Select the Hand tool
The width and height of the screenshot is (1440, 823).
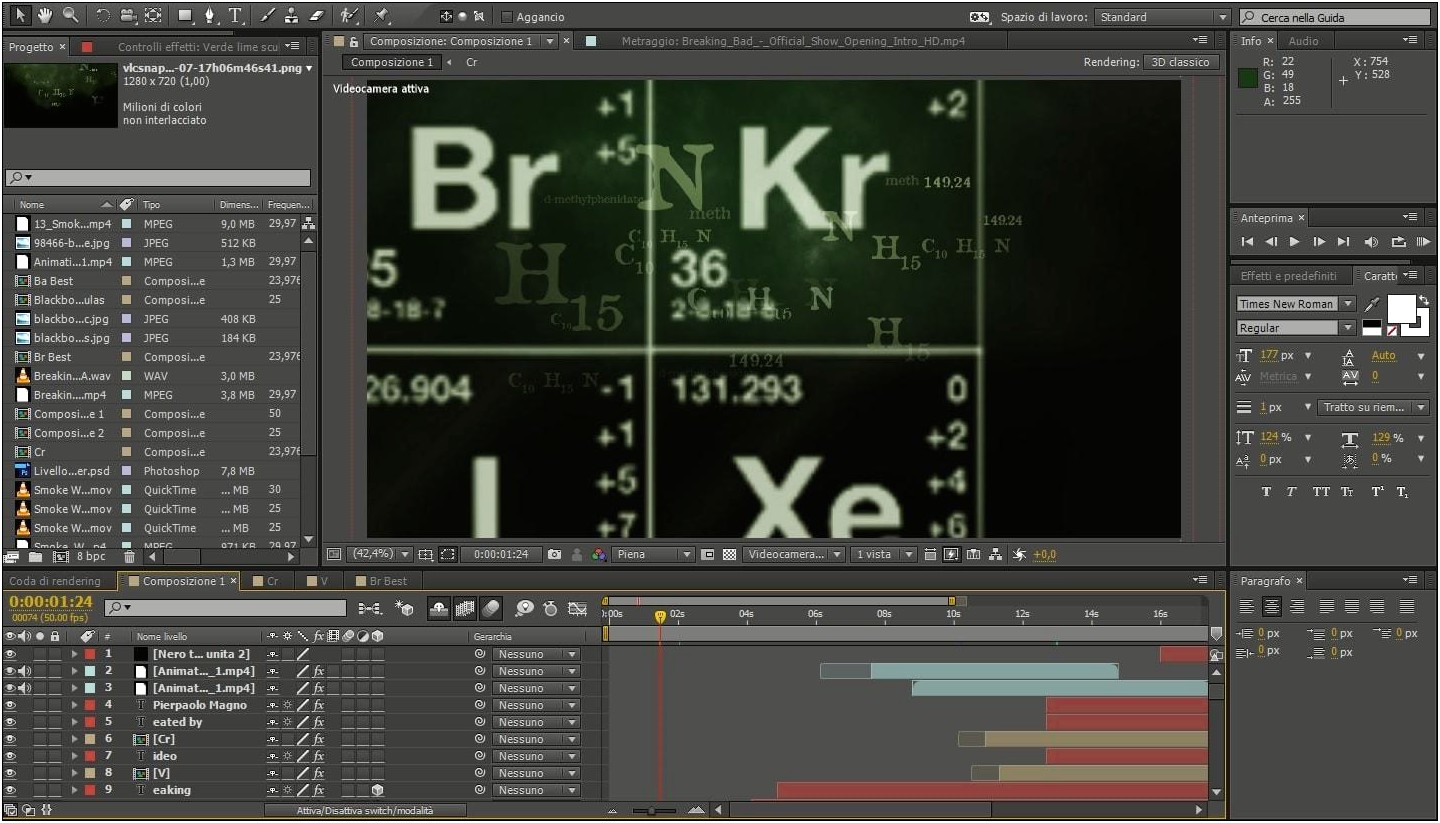click(x=45, y=15)
